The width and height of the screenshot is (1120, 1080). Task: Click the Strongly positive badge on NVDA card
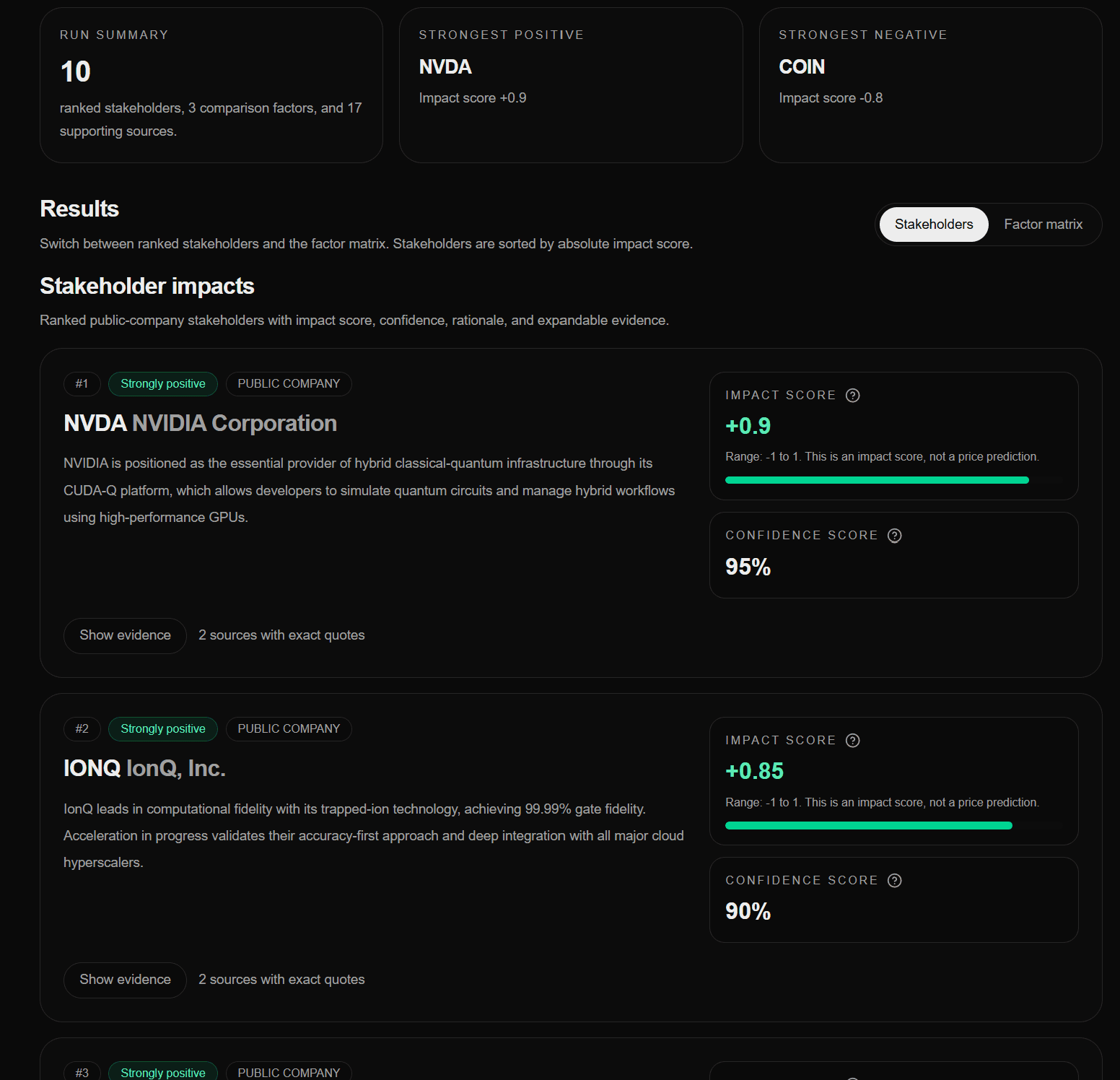(x=162, y=383)
